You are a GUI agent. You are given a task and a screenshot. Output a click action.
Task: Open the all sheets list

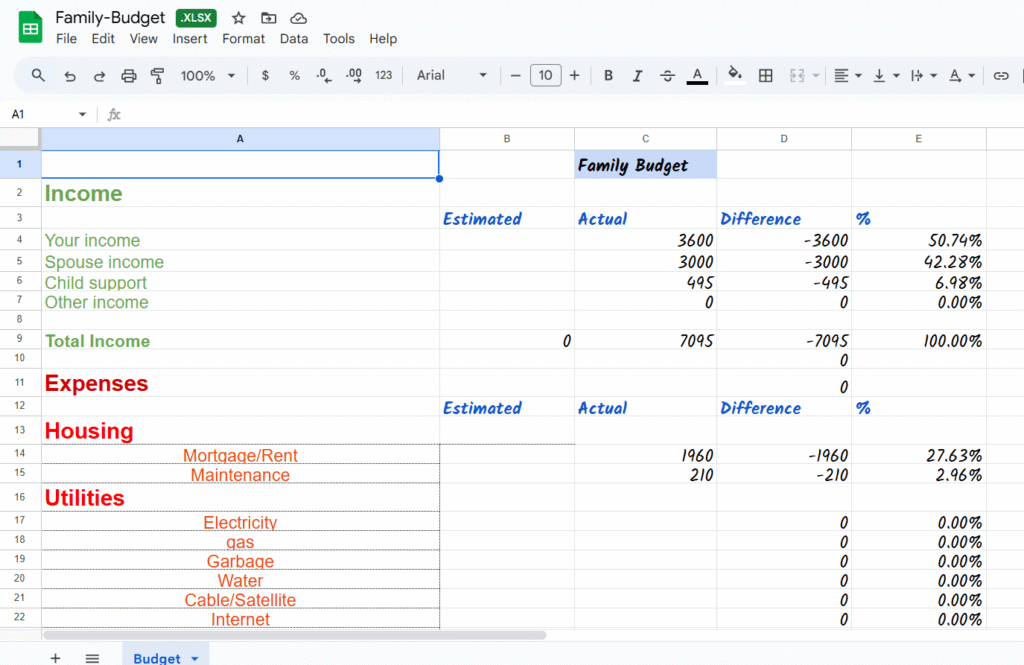click(92, 658)
